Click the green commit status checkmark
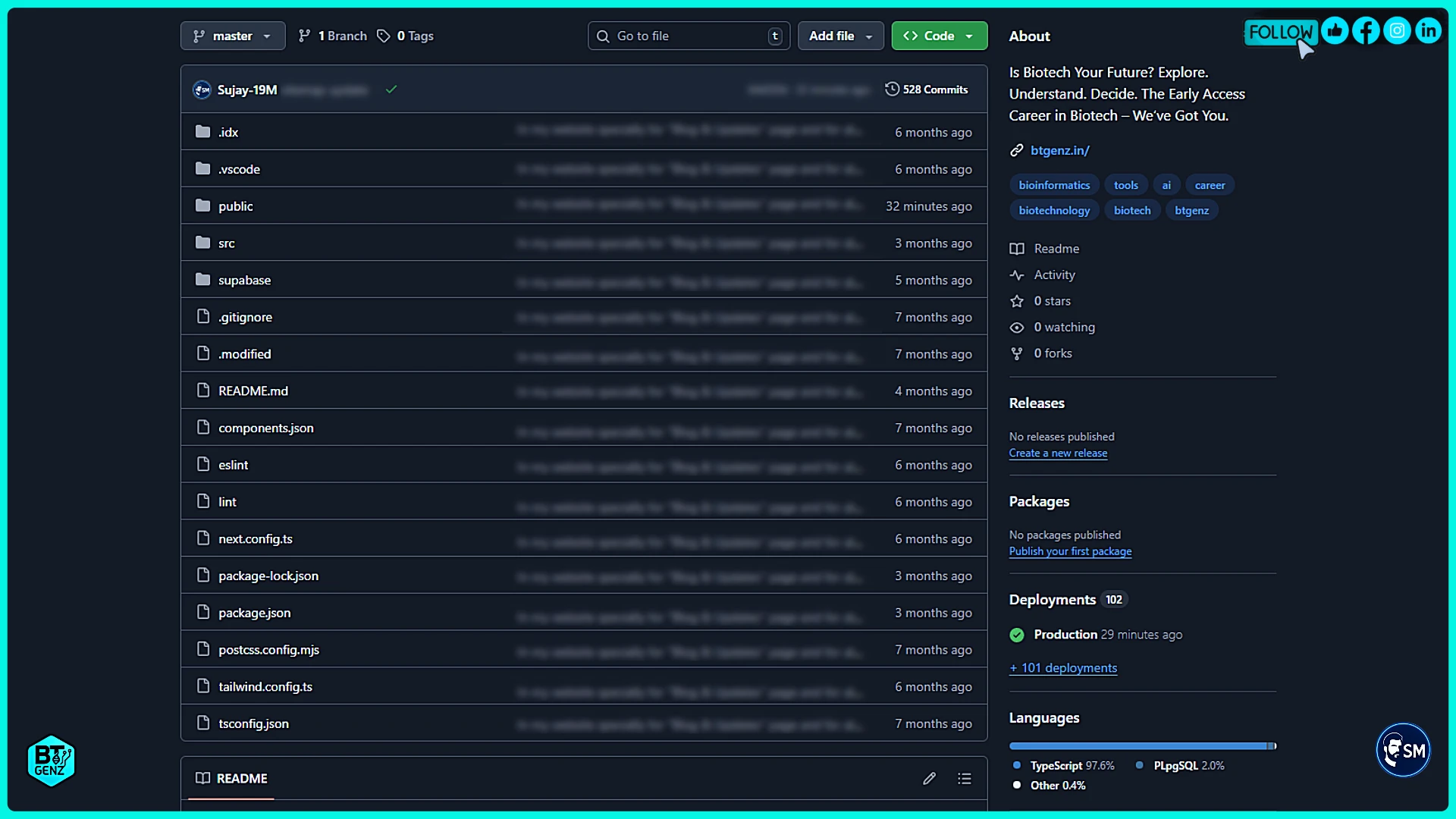The image size is (1456, 819). pos(391,89)
